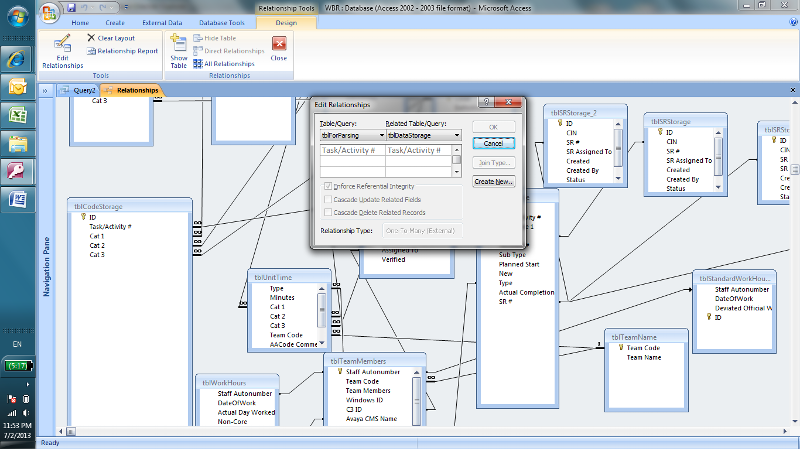Select Team Name field in tblTeamName
This screenshot has width=800, height=449.
pos(644,358)
